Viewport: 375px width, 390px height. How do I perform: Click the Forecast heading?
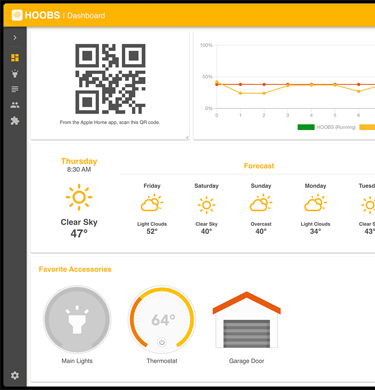point(259,166)
